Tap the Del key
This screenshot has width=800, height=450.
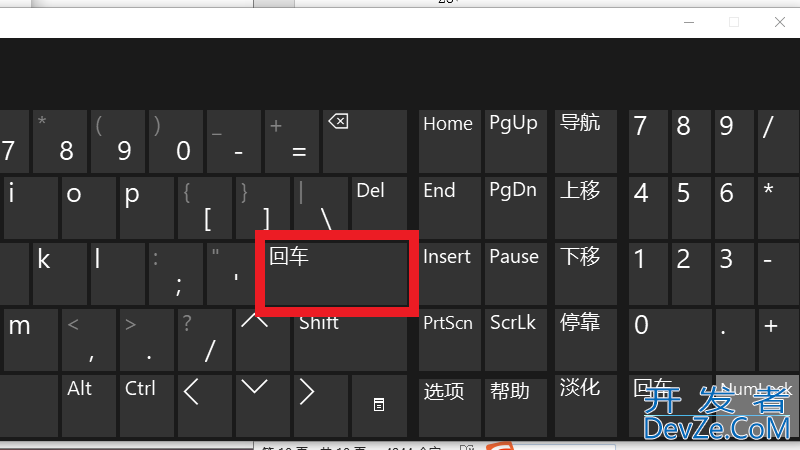[379, 208]
